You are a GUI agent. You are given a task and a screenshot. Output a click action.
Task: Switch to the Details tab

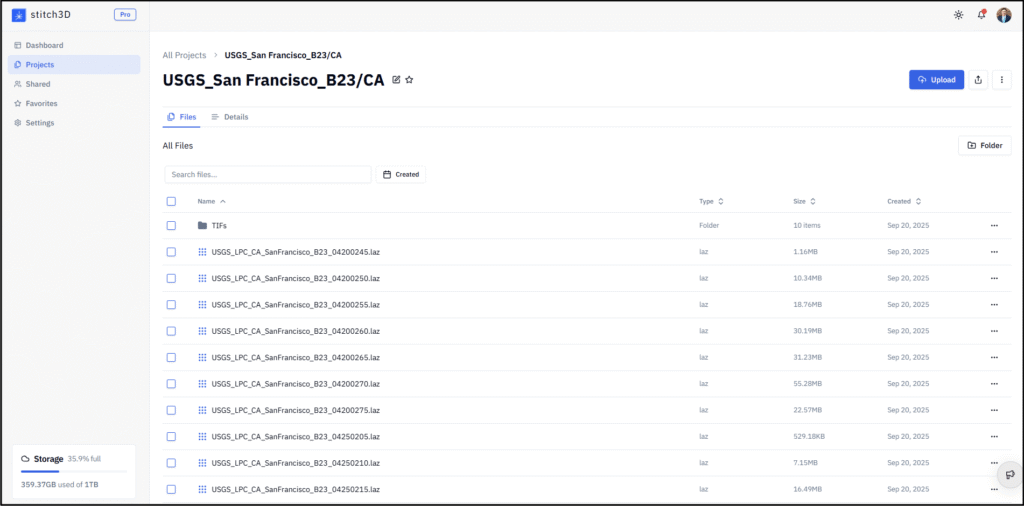[230, 117]
